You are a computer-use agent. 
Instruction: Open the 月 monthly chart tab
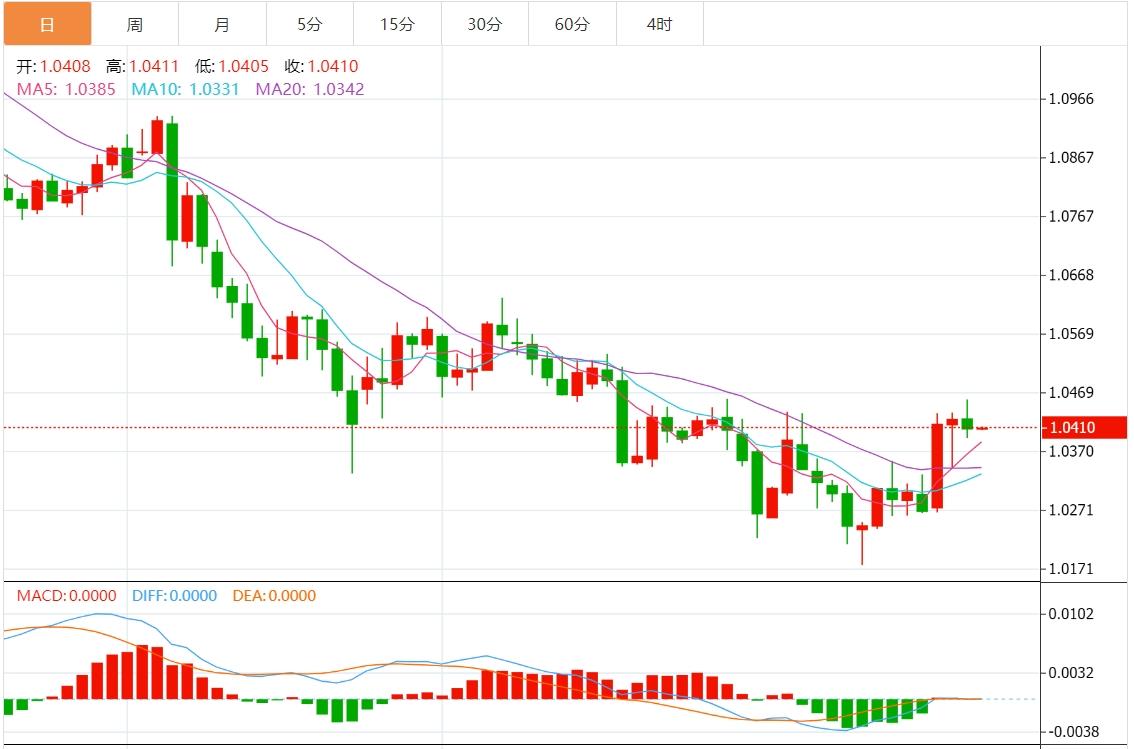coord(222,24)
